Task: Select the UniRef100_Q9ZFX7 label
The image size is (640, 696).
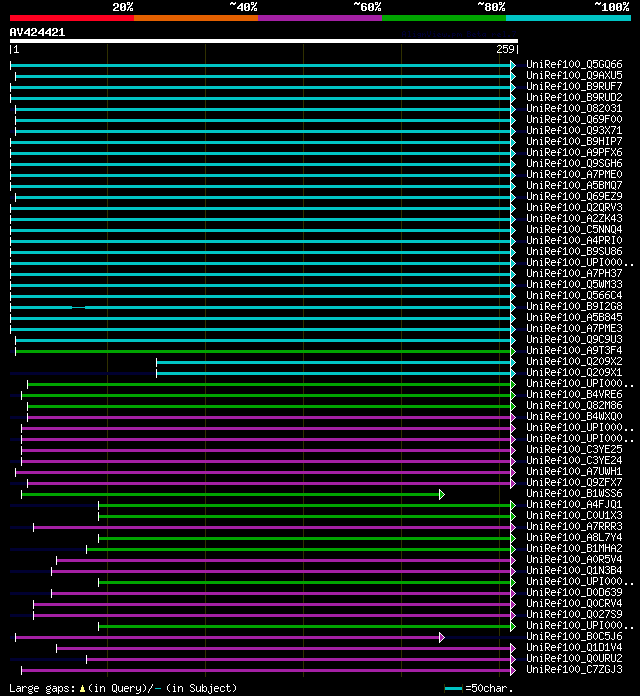Action: click(x=574, y=482)
